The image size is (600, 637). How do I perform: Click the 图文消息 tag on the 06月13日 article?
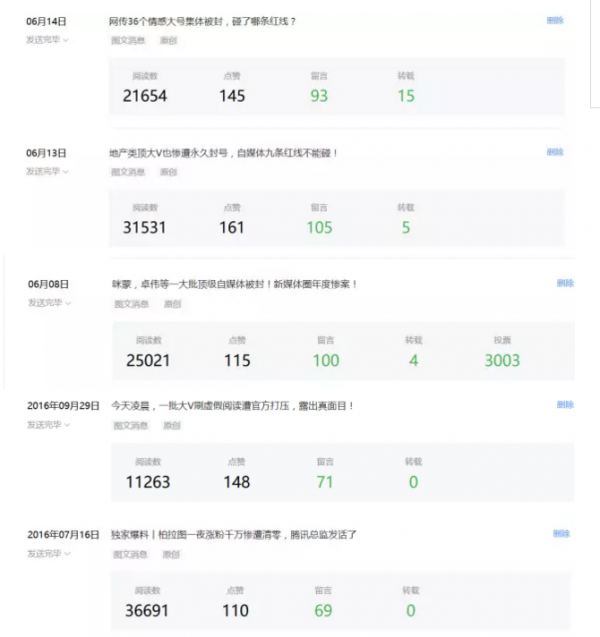[128, 172]
